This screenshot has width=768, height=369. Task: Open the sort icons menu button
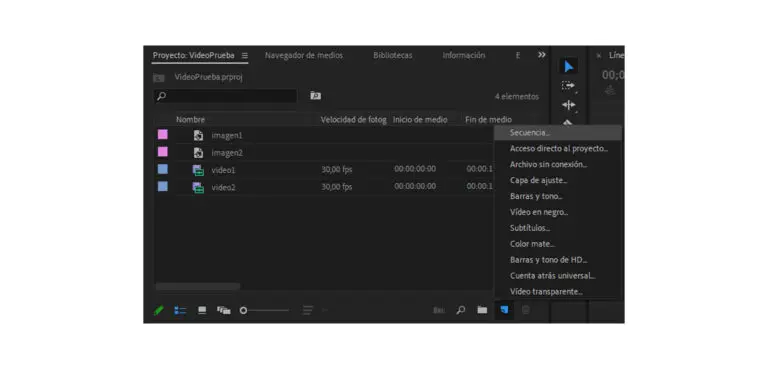pyautogui.click(x=307, y=310)
